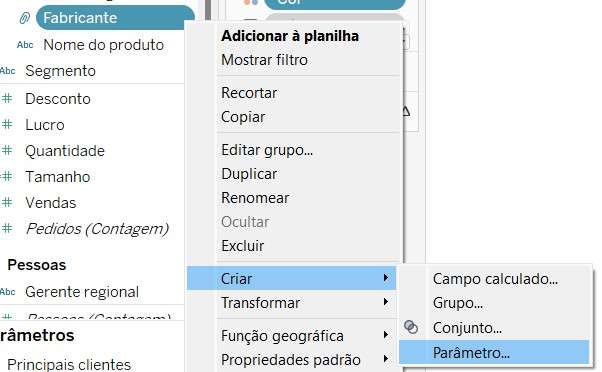Click the Abc type icon beside Segmento
The width and height of the screenshot is (602, 372).
[8, 71]
